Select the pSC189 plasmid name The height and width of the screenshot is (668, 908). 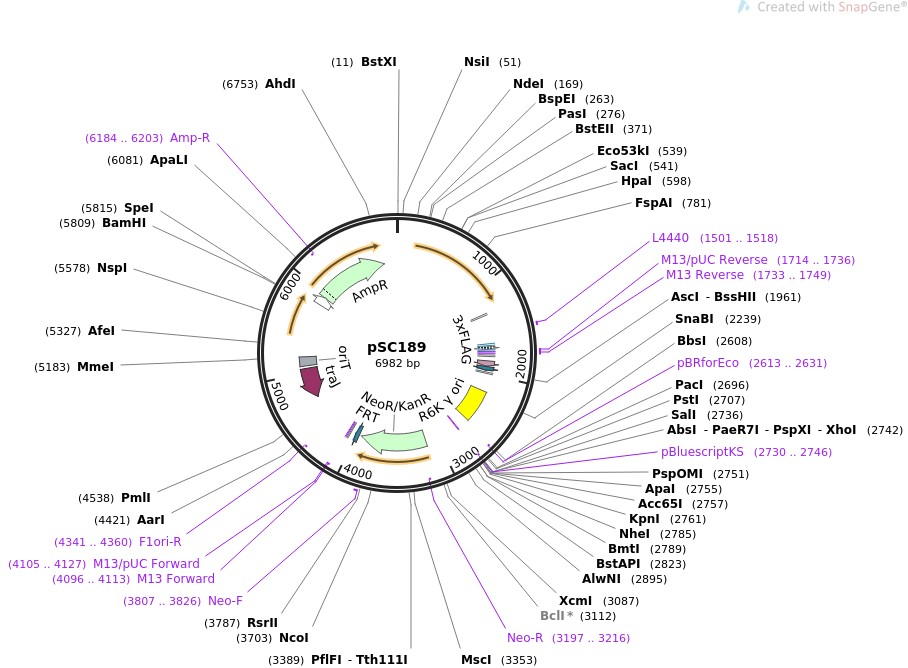(397, 346)
